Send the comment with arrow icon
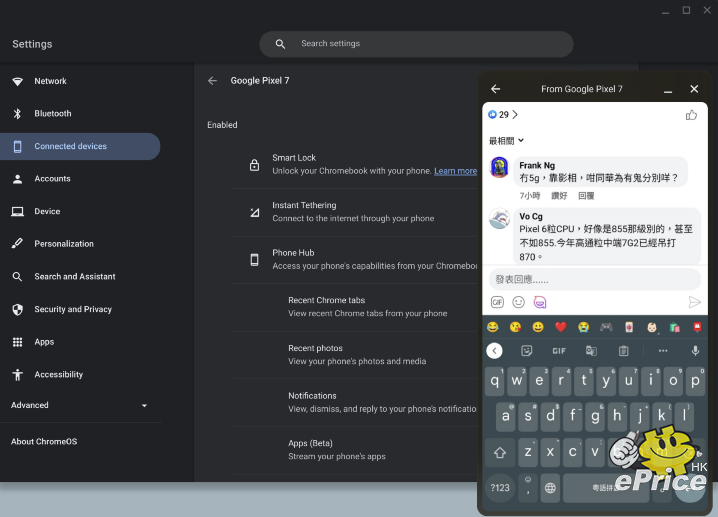This screenshot has width=718, height=517. pyautogui.click(x=694, y=302)
